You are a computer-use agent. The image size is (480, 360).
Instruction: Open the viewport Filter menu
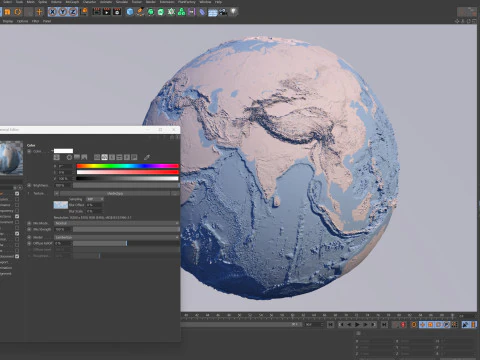35,21
